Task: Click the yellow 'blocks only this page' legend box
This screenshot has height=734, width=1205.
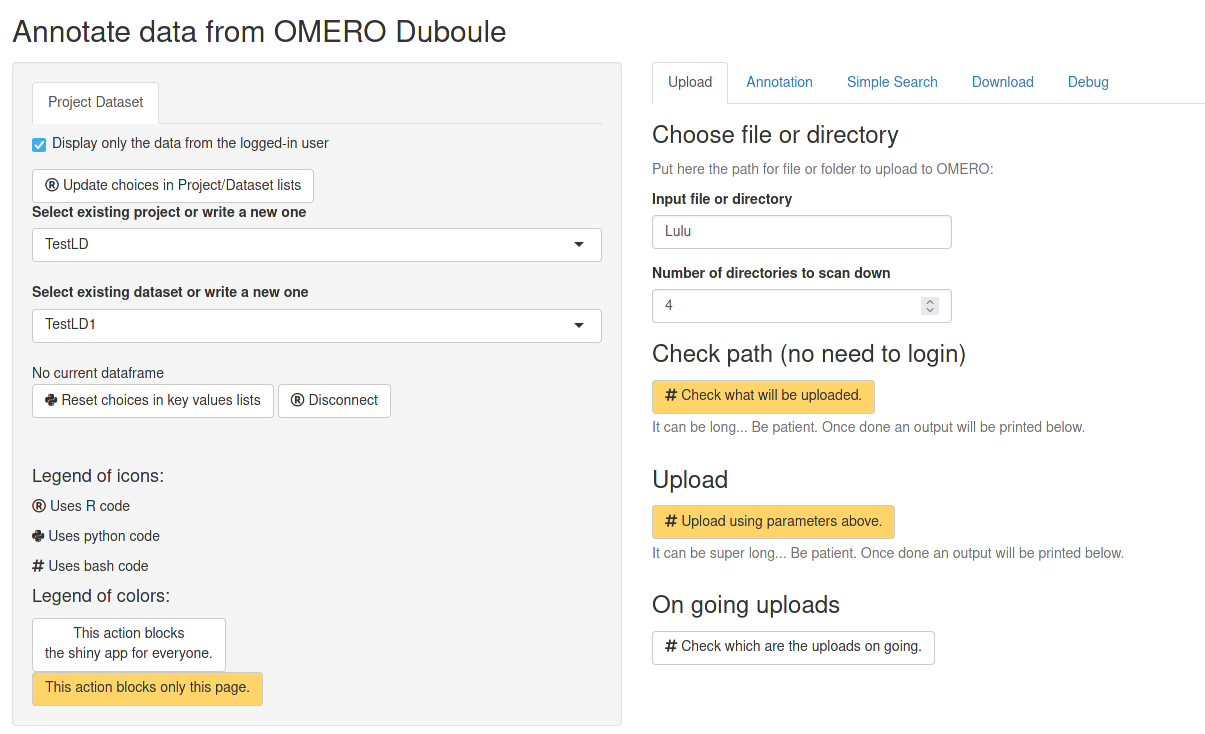Action: point(147,688)
